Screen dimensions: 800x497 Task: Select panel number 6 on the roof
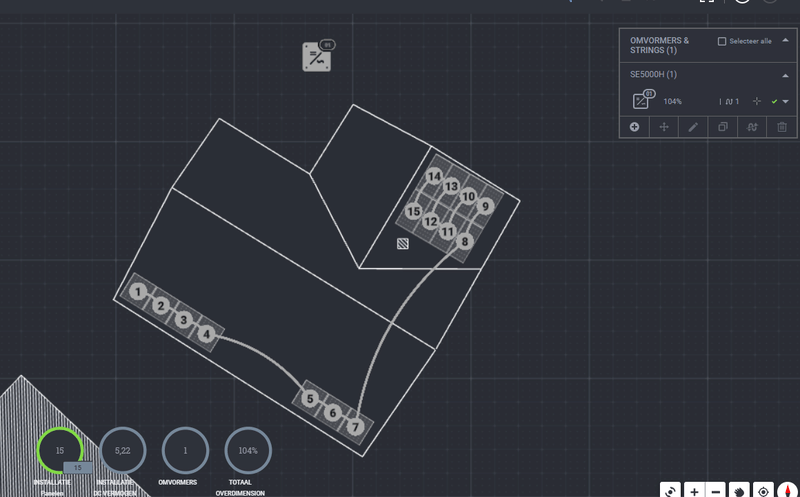pyautogui.click(x=333, y=413)
